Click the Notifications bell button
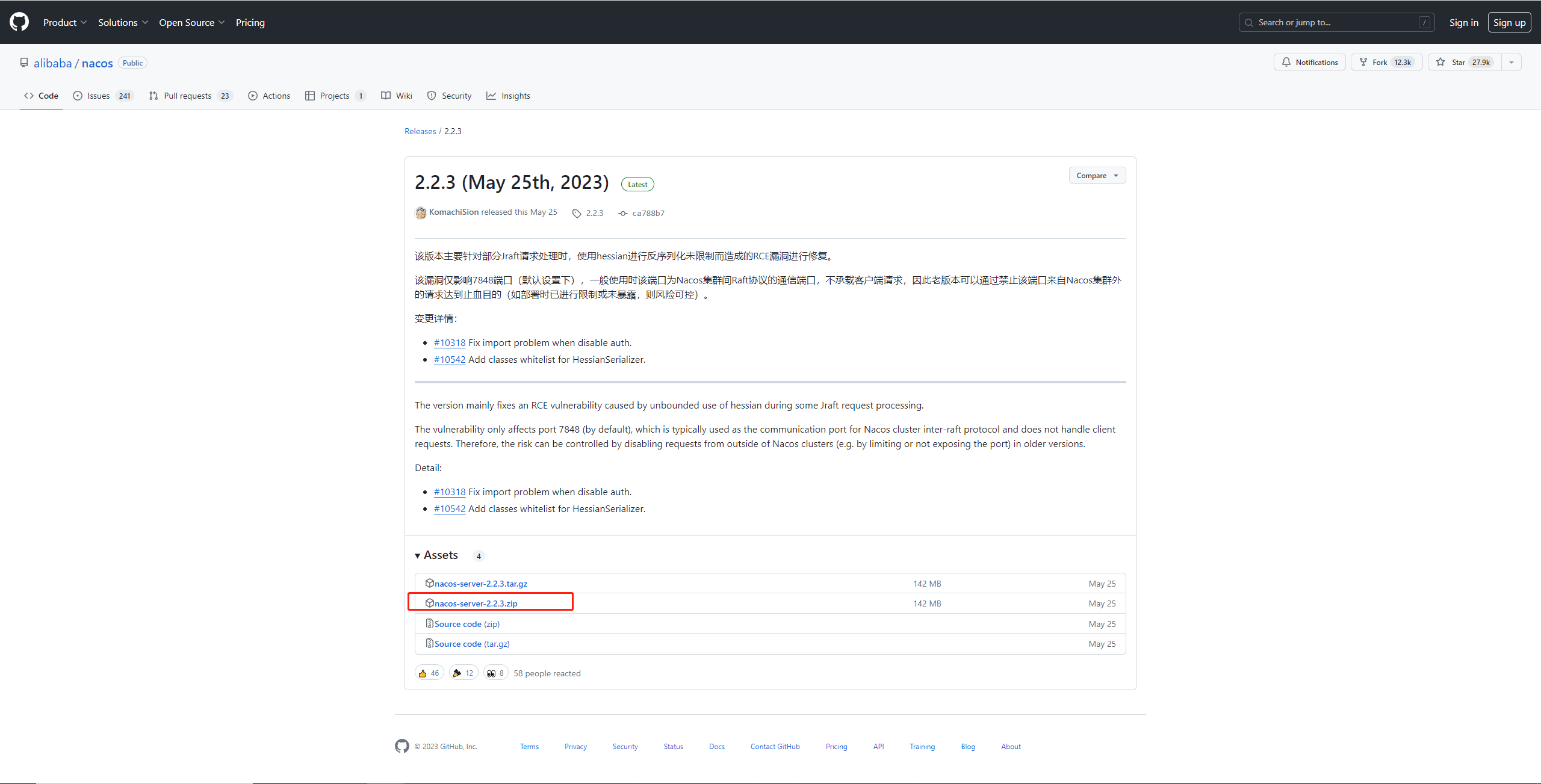The width and height of the screenshot is (1541, 784). coord(1310,62)
